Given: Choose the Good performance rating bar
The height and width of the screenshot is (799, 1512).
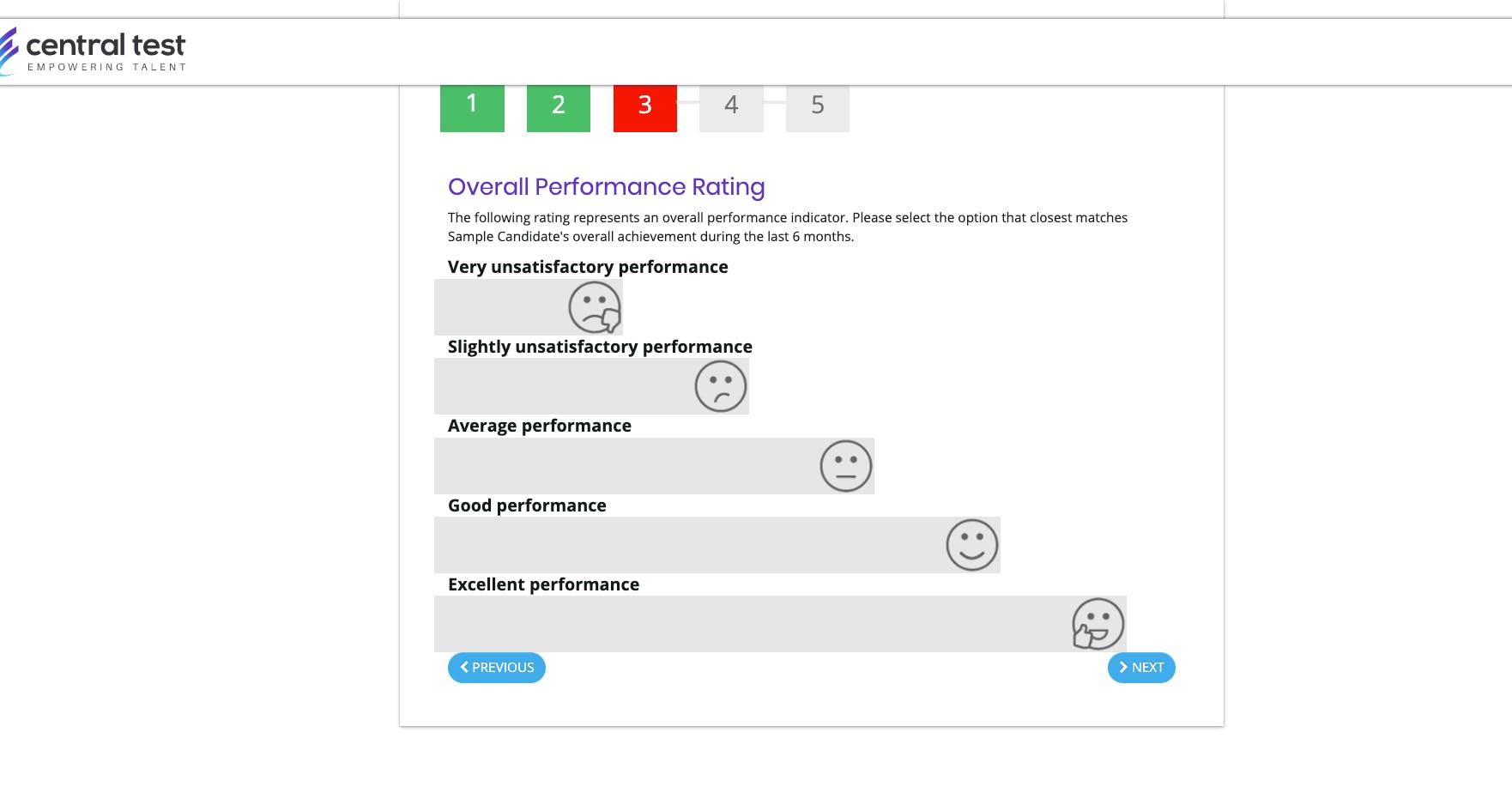Looking at the screenshot, I should coord(717,545).
